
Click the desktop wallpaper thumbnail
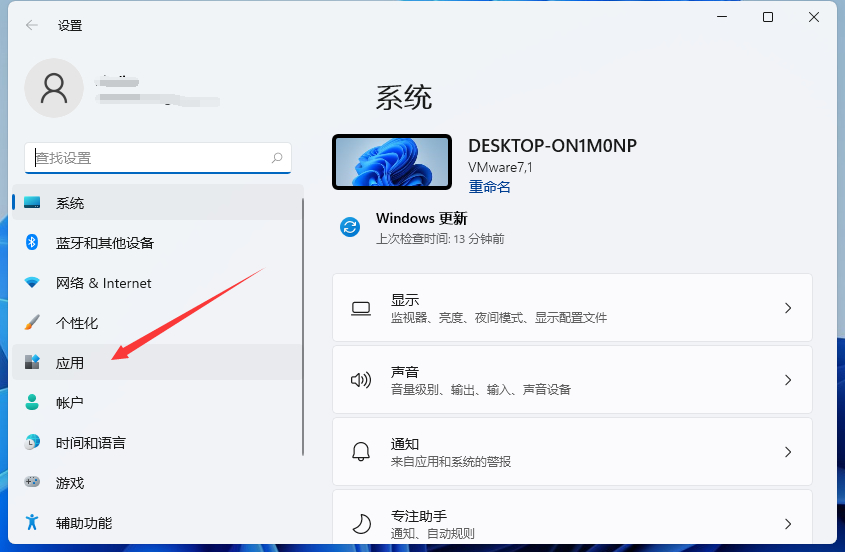pyautogui.click(x=392, y=162)
